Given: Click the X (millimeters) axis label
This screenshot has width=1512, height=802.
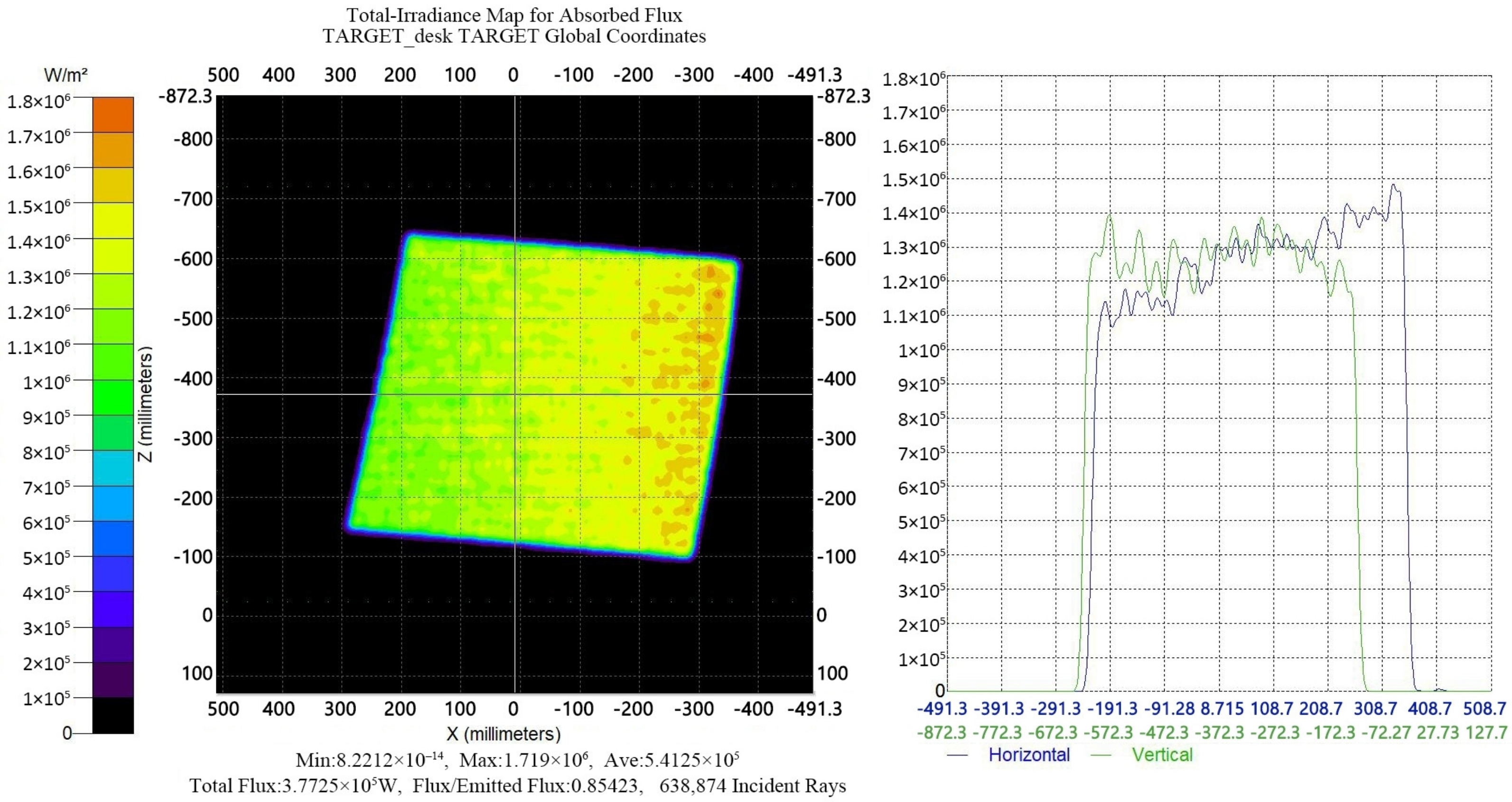Looking at the screenshot, I should click(x=504, y=734).
